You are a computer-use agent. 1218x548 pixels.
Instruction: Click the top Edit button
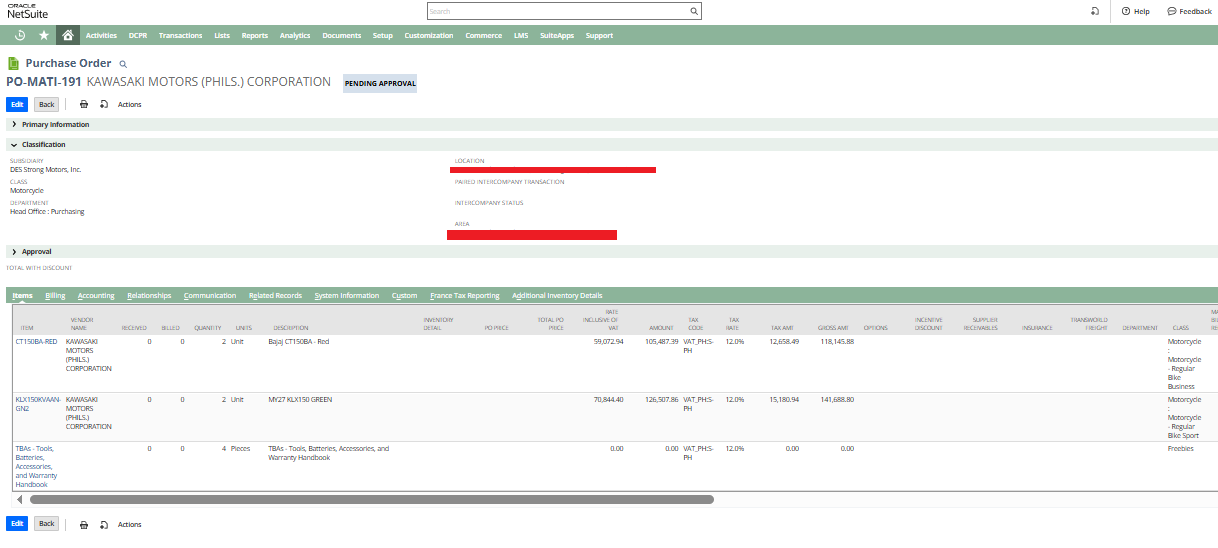click(17, 104)
